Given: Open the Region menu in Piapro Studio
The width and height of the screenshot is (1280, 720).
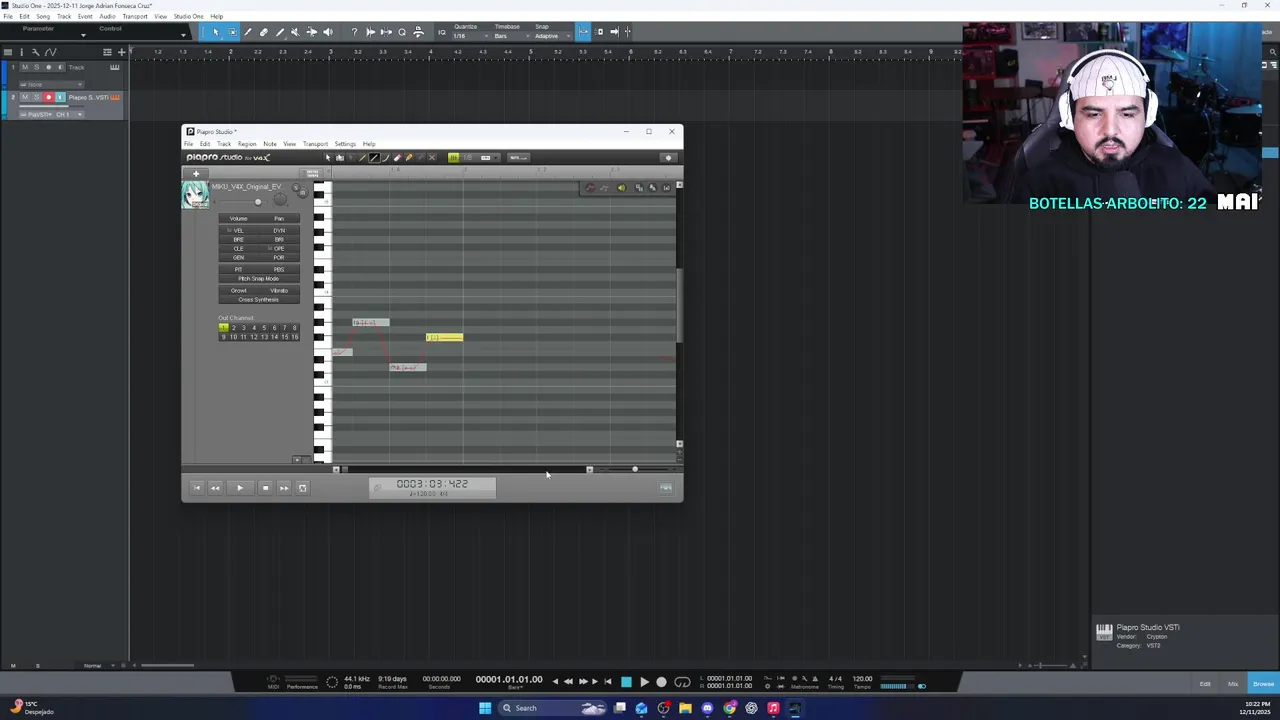Looking at the screenshot, I should click(x=247, y=144).
